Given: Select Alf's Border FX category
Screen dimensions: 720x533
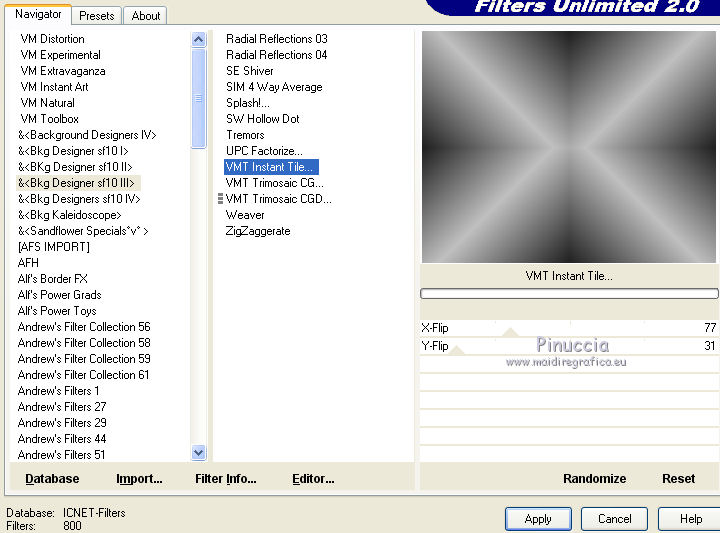Looking at the screenshot, I should point(52,279).
